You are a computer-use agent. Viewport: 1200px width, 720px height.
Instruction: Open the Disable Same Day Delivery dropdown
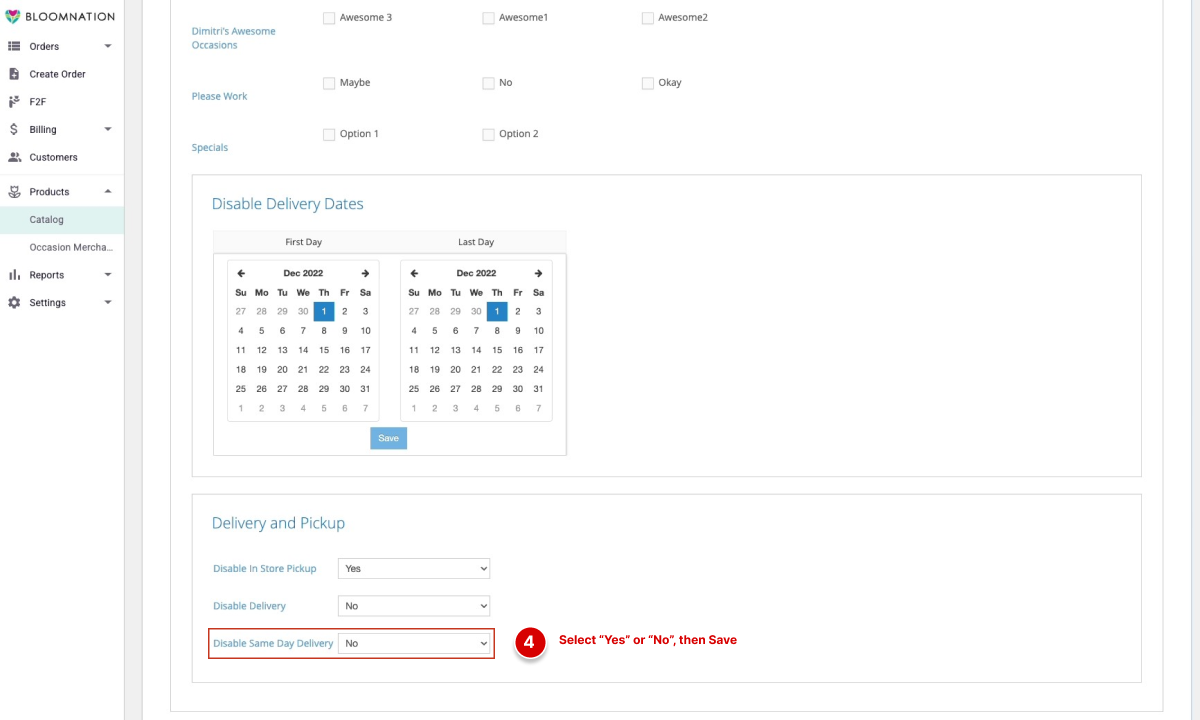point(414,644)
